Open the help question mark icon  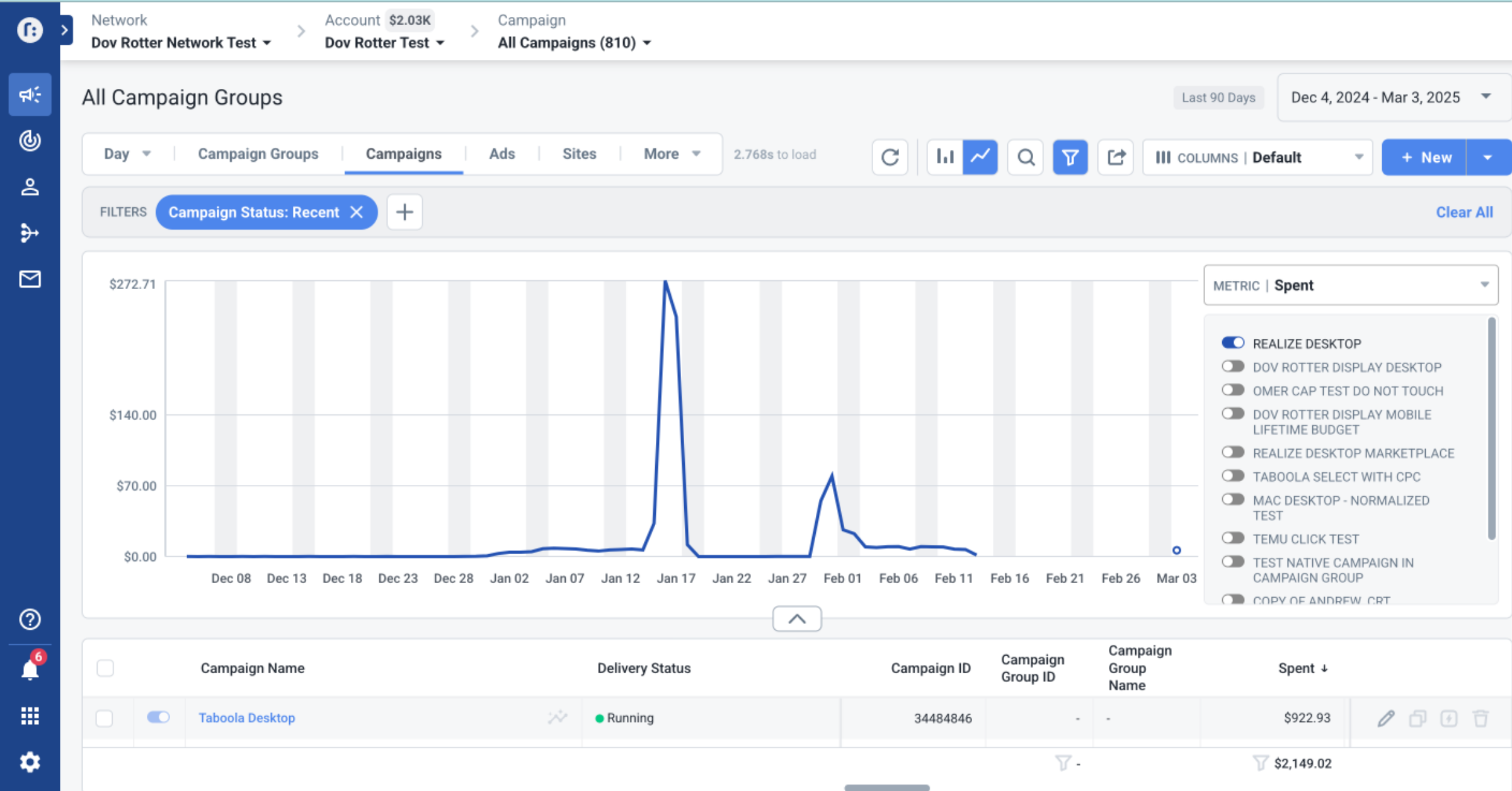pyautogui.click(x=30, y=620)
